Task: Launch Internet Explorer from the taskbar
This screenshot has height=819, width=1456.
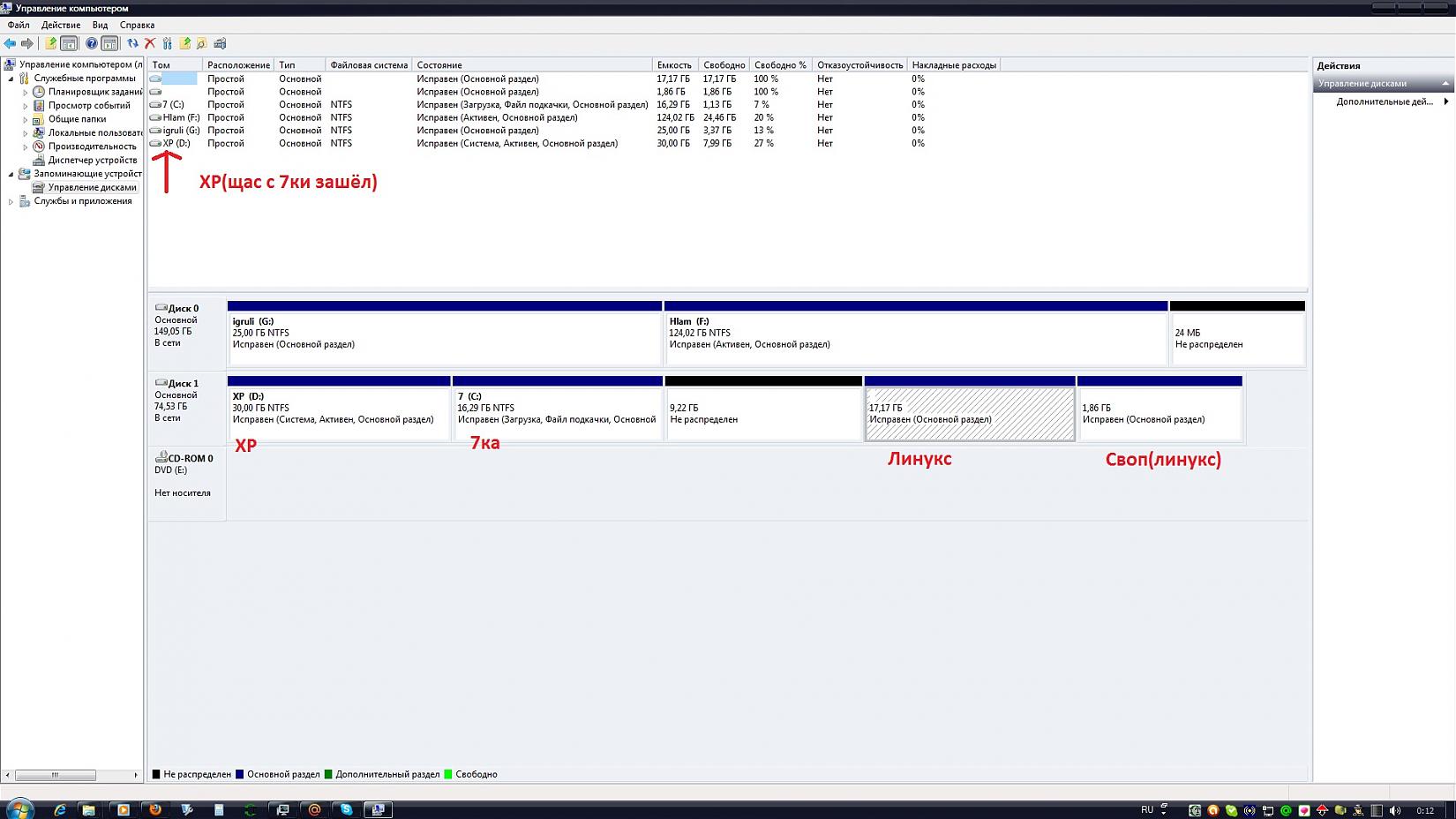Action: [60, 809]
